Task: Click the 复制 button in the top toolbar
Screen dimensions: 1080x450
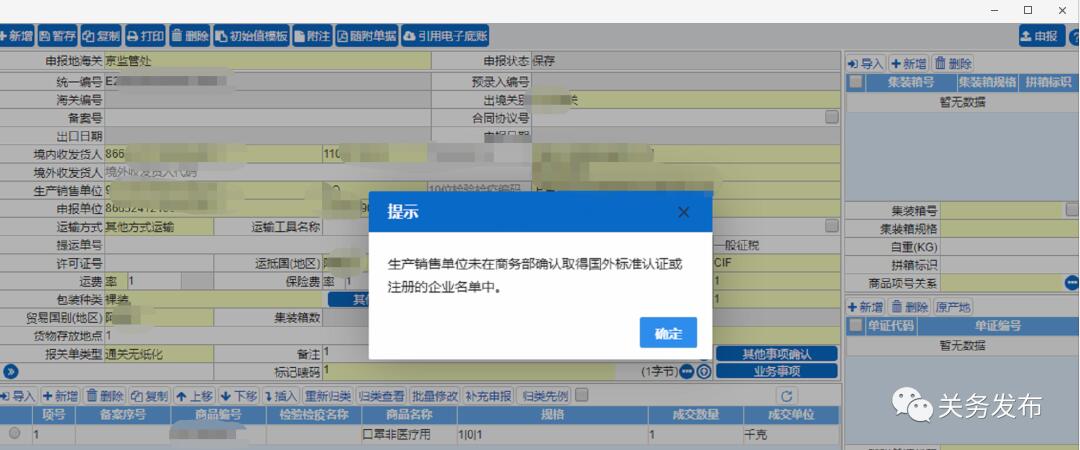Action: pyautogui.click(x=101, y=36)
